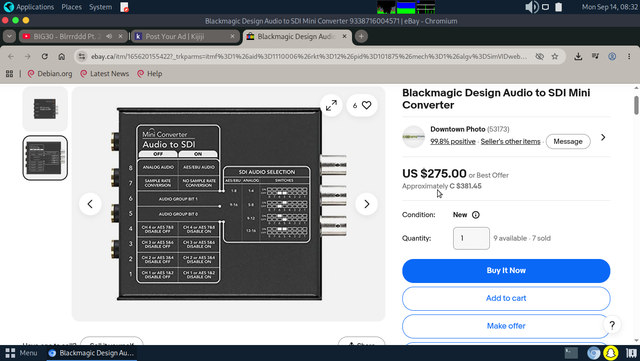Open the tracking protection eye icon

click(539, 57)
